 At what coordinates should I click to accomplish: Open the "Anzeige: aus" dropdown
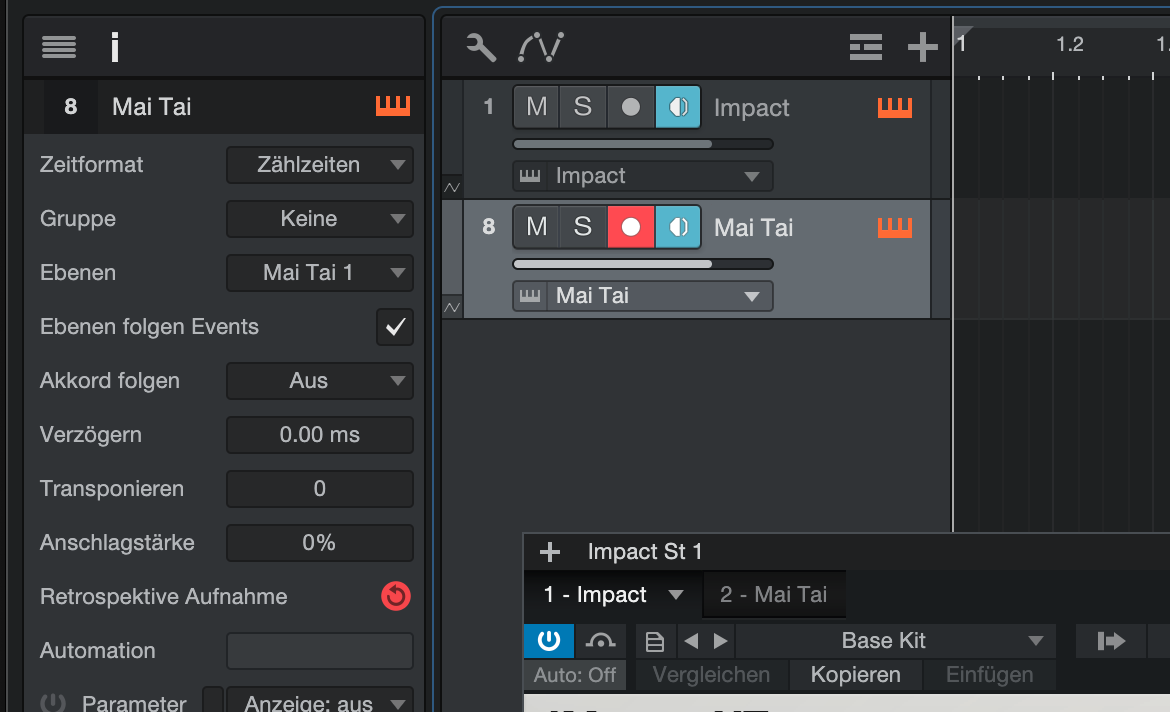click(x=319, y=702)
